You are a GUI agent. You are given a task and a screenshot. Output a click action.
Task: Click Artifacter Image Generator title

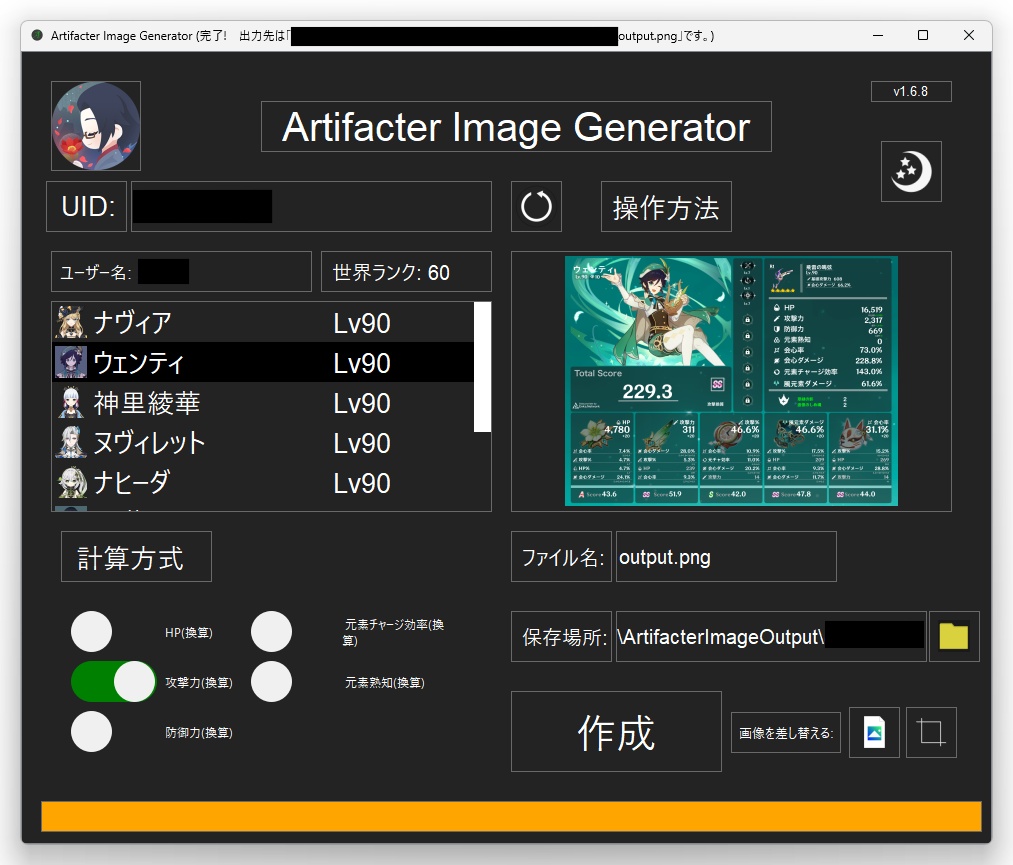coord(516,127)
